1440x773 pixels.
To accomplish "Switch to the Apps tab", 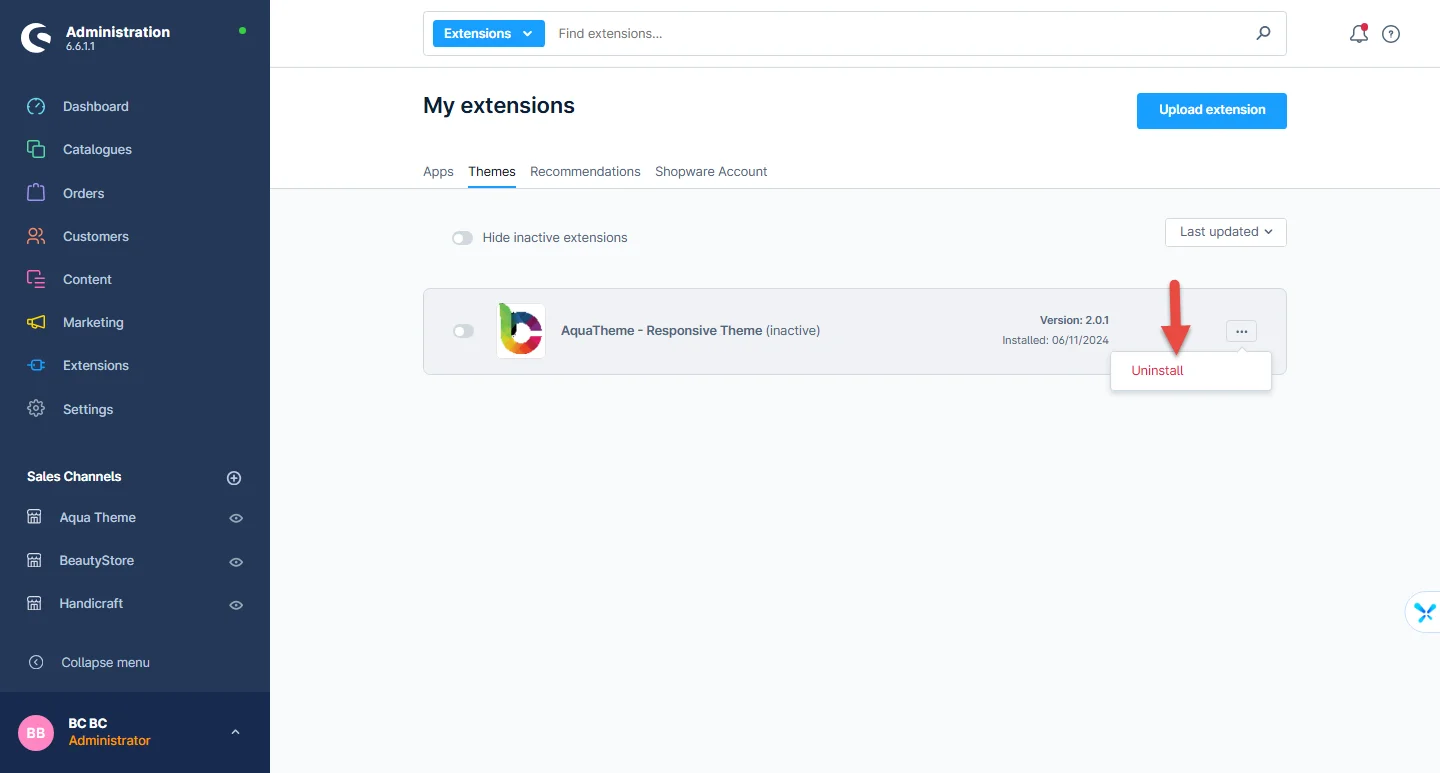I will [x=438, y=171].
